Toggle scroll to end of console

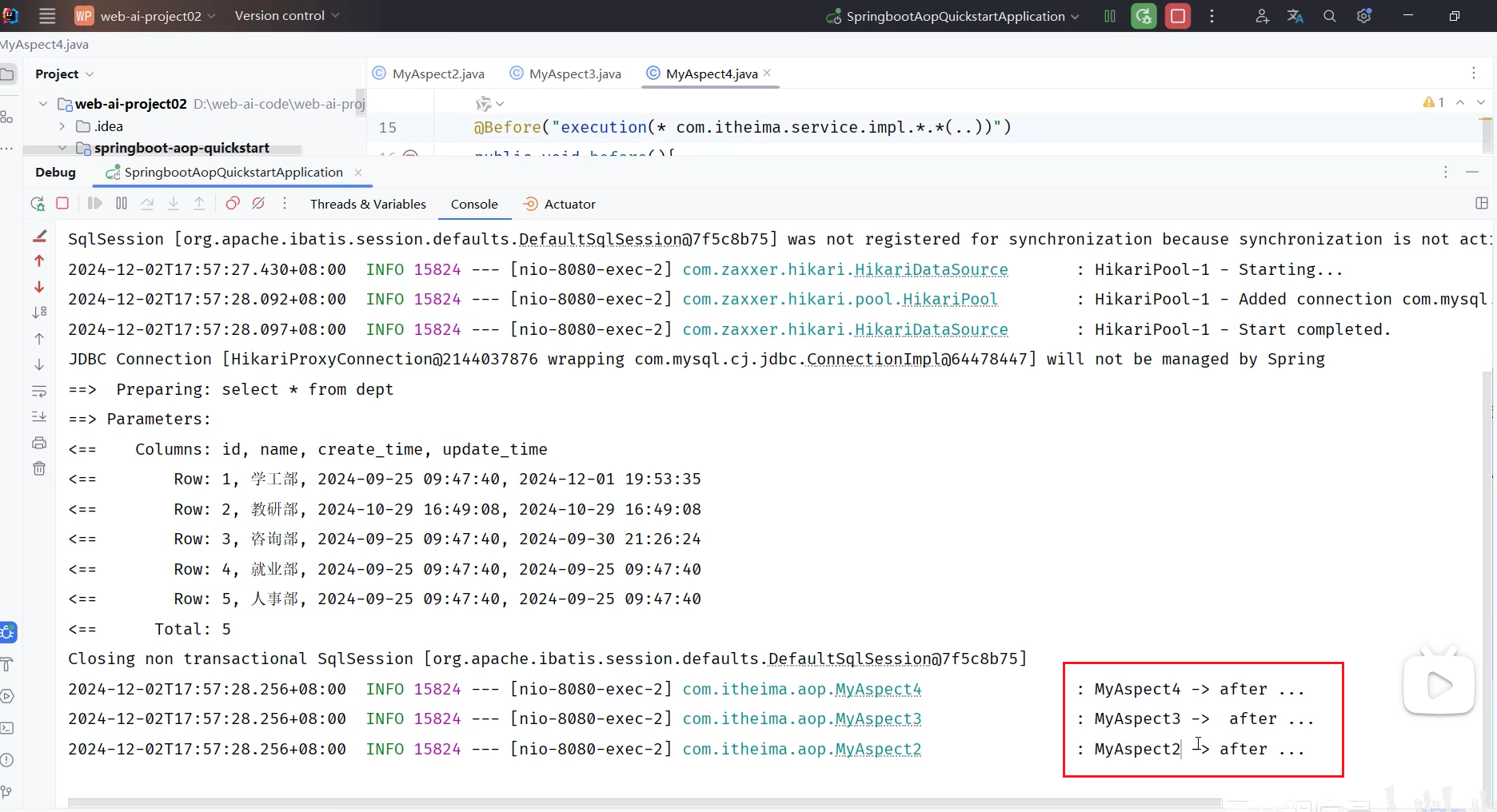click(39, 416)
